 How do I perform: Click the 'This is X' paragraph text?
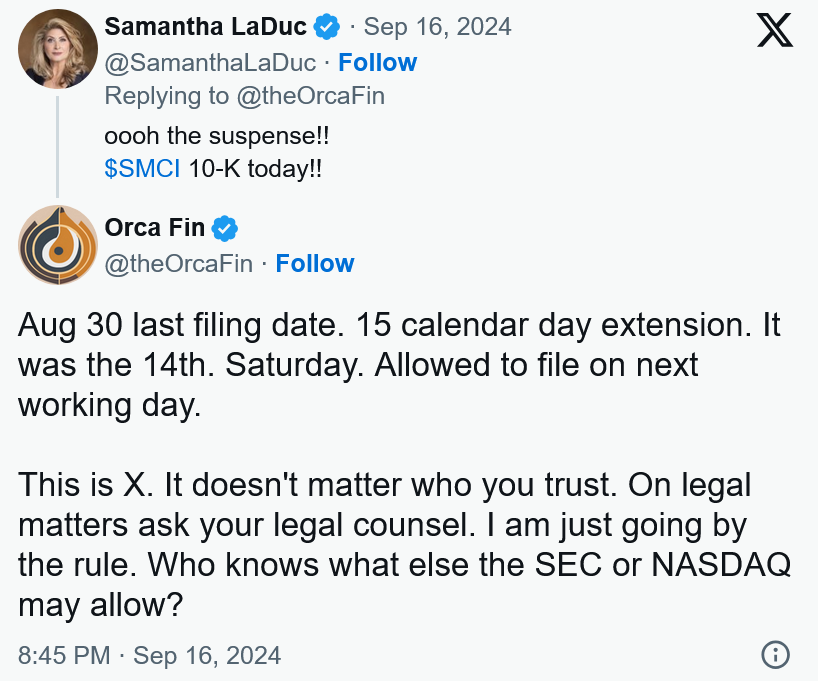tap(404, 544)
